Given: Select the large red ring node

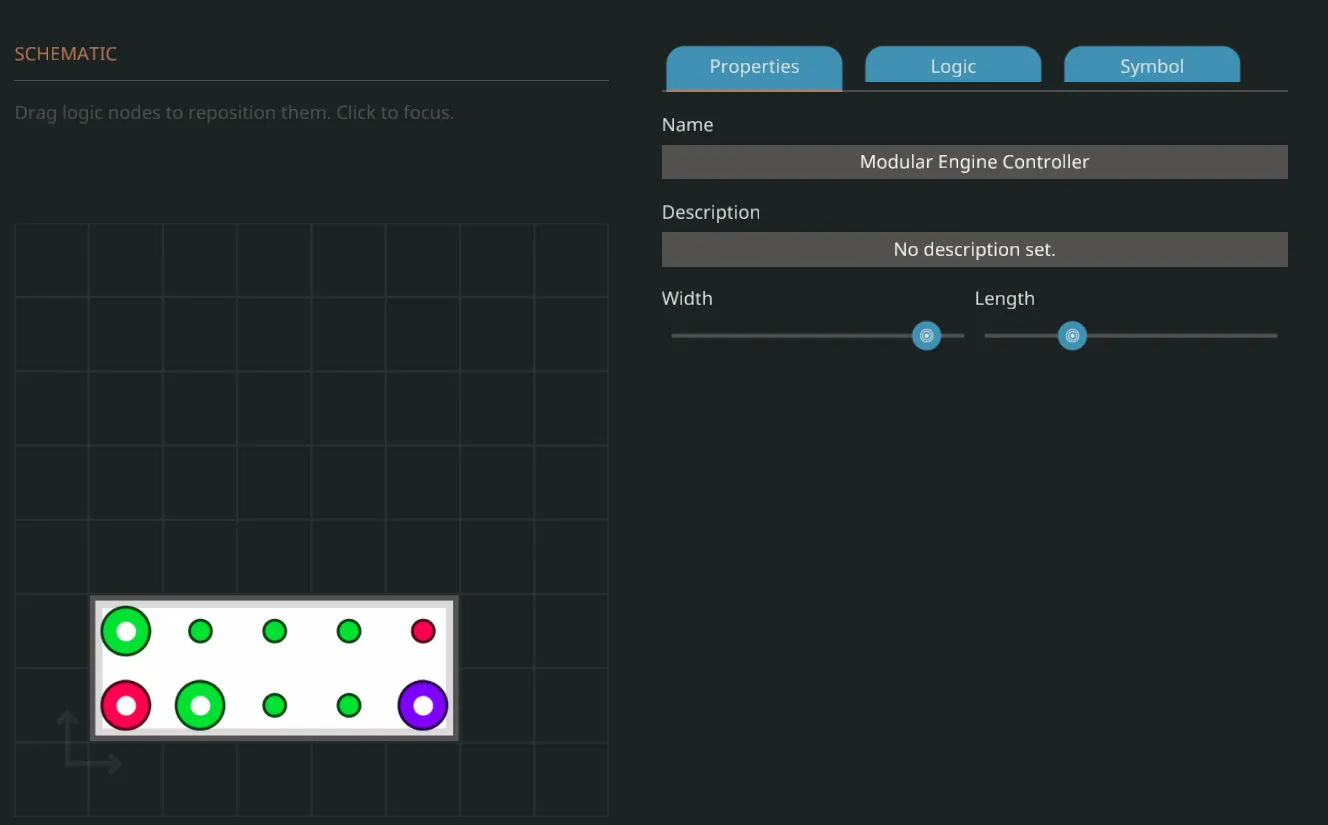Looking at the screenshot, I should pyautogui.click(x=126, y=706).
